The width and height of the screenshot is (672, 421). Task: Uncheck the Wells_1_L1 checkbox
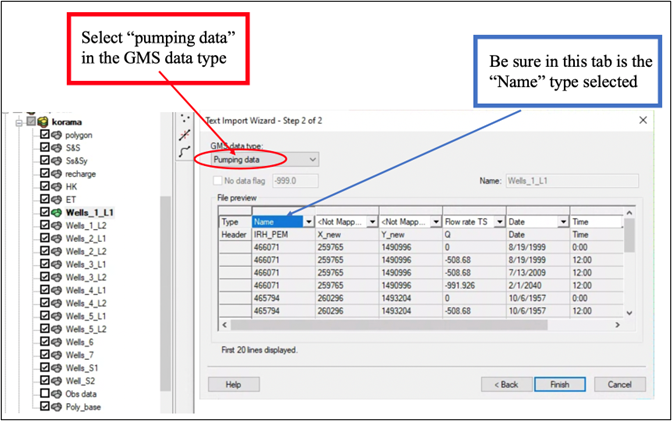45,212
